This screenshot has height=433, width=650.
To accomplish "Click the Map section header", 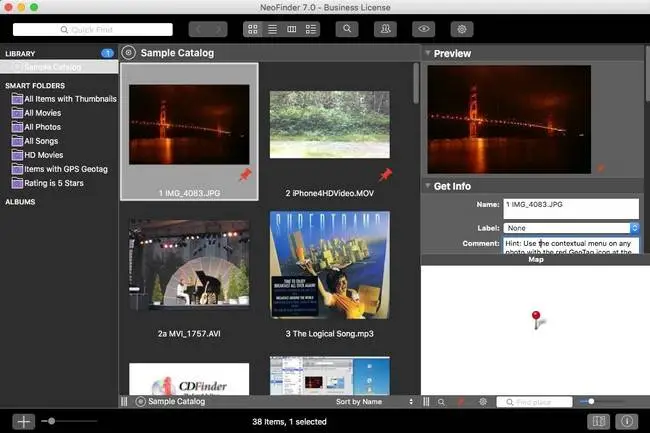I will click(x=536, y=259).
